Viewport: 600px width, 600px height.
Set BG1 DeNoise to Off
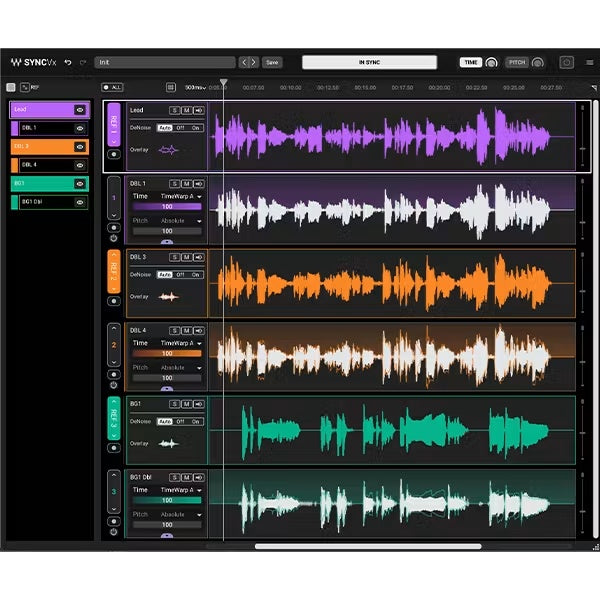point(181,422)
